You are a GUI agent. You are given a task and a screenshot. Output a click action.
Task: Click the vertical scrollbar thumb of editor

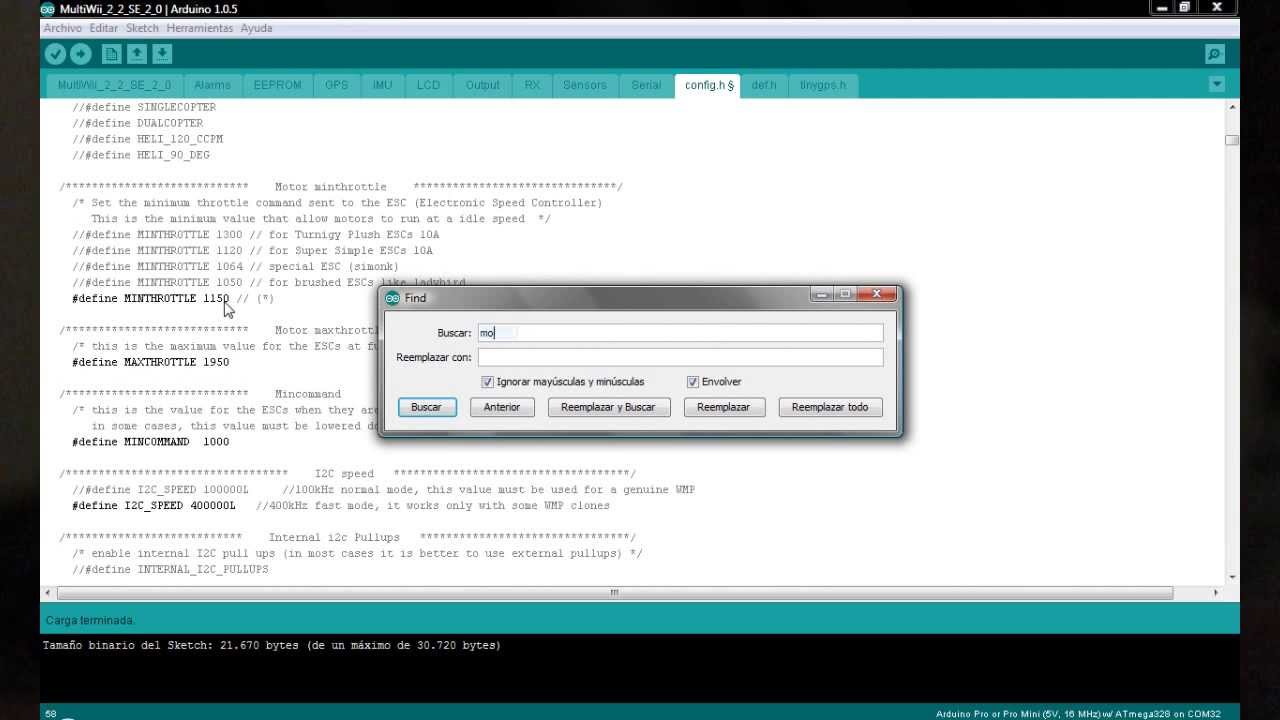coord(1232,140)
